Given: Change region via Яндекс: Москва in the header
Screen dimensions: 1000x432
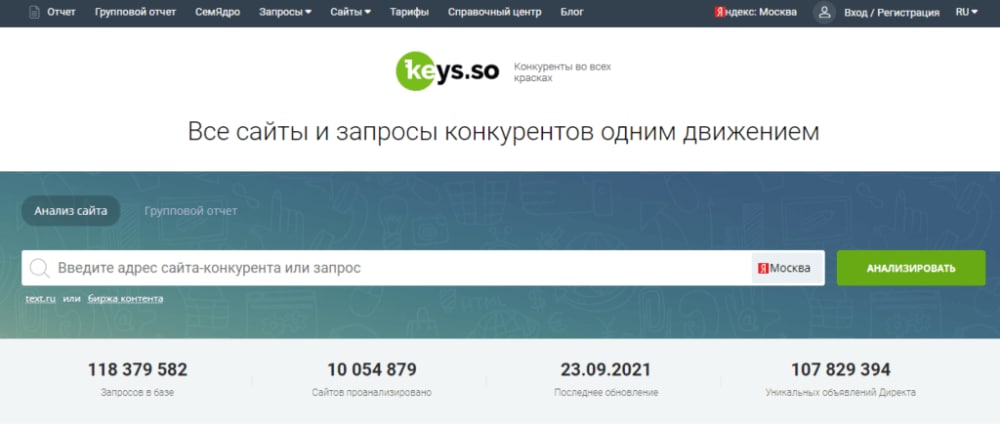Looking at the screenshot, I should pos(755,12).
